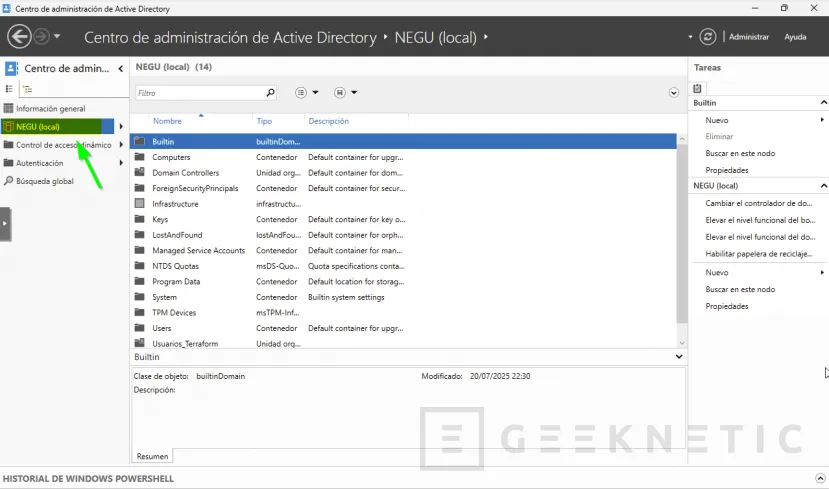Click Cambiar el controlador de dominio
This screenshot has width=829, height=489.
click(759, 203)
